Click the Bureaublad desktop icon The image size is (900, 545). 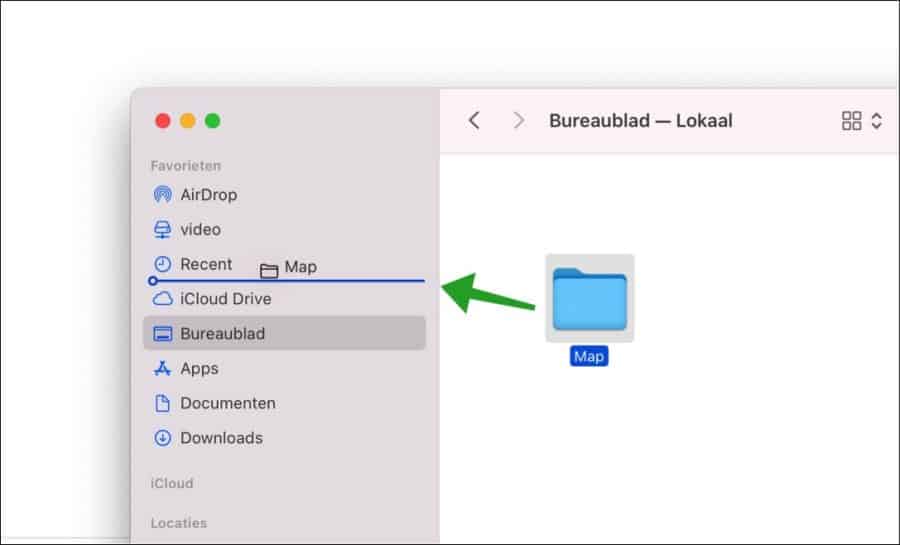pos(162,333)
